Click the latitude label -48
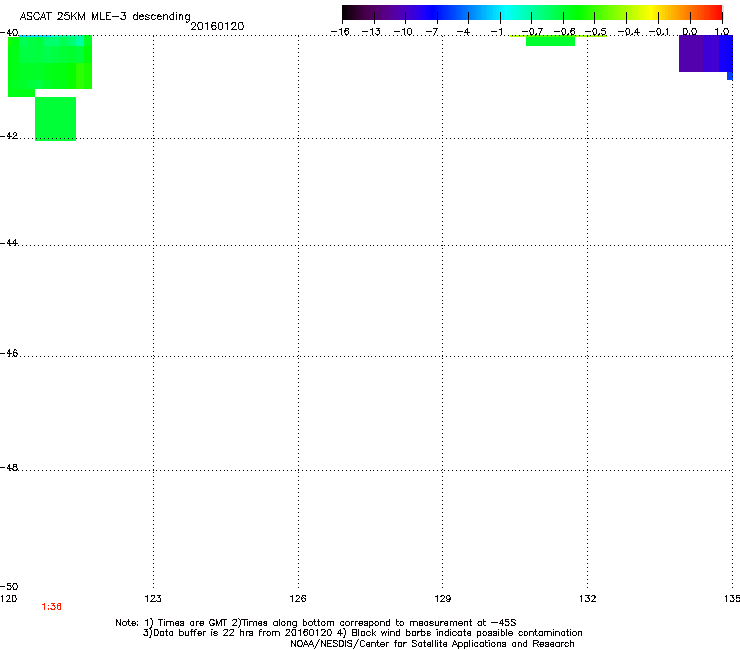This screenshot has height=650, width=740. tap(9, 468)
